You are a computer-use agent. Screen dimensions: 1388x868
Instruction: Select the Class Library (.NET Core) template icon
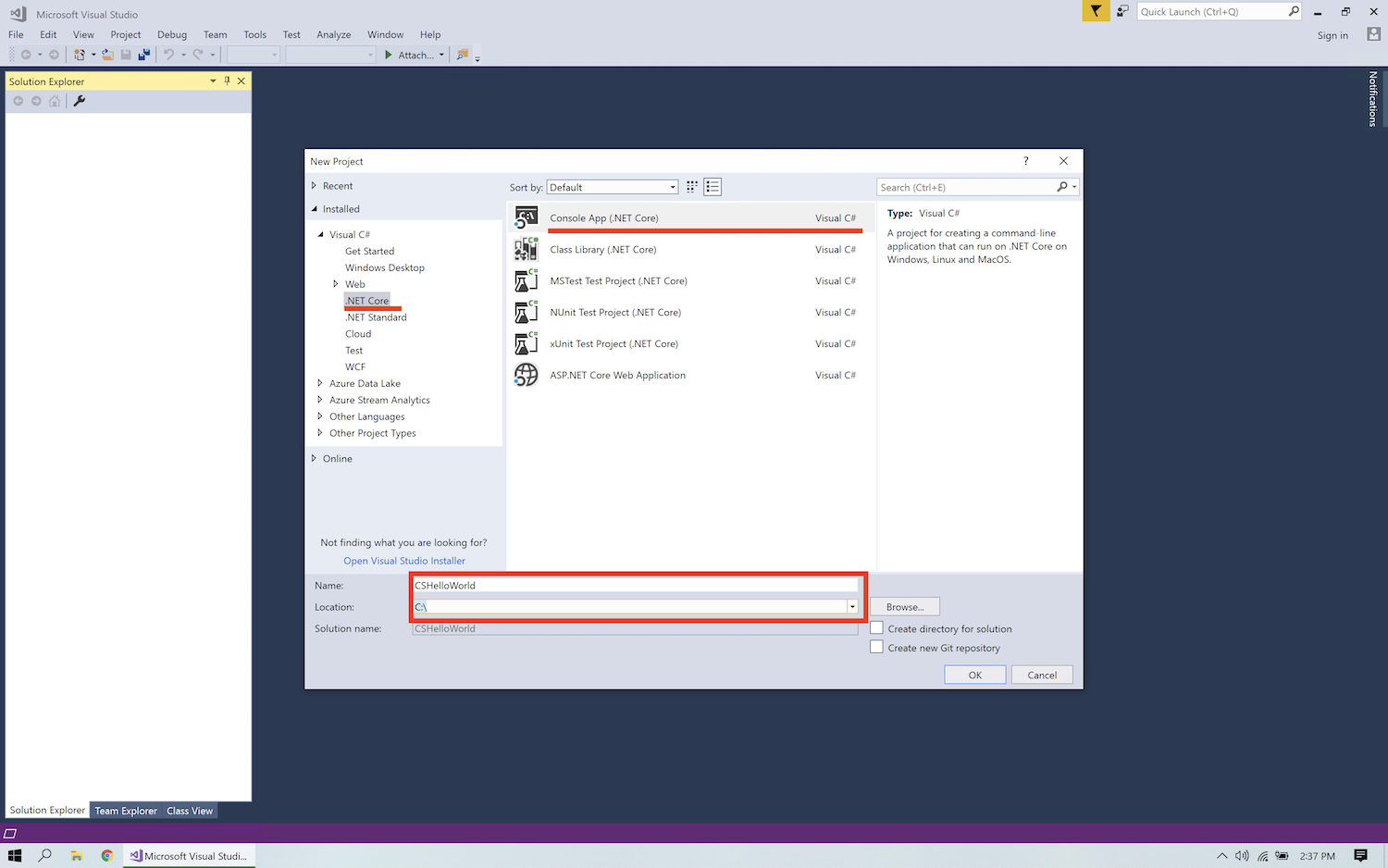click(x=527, y=249)
